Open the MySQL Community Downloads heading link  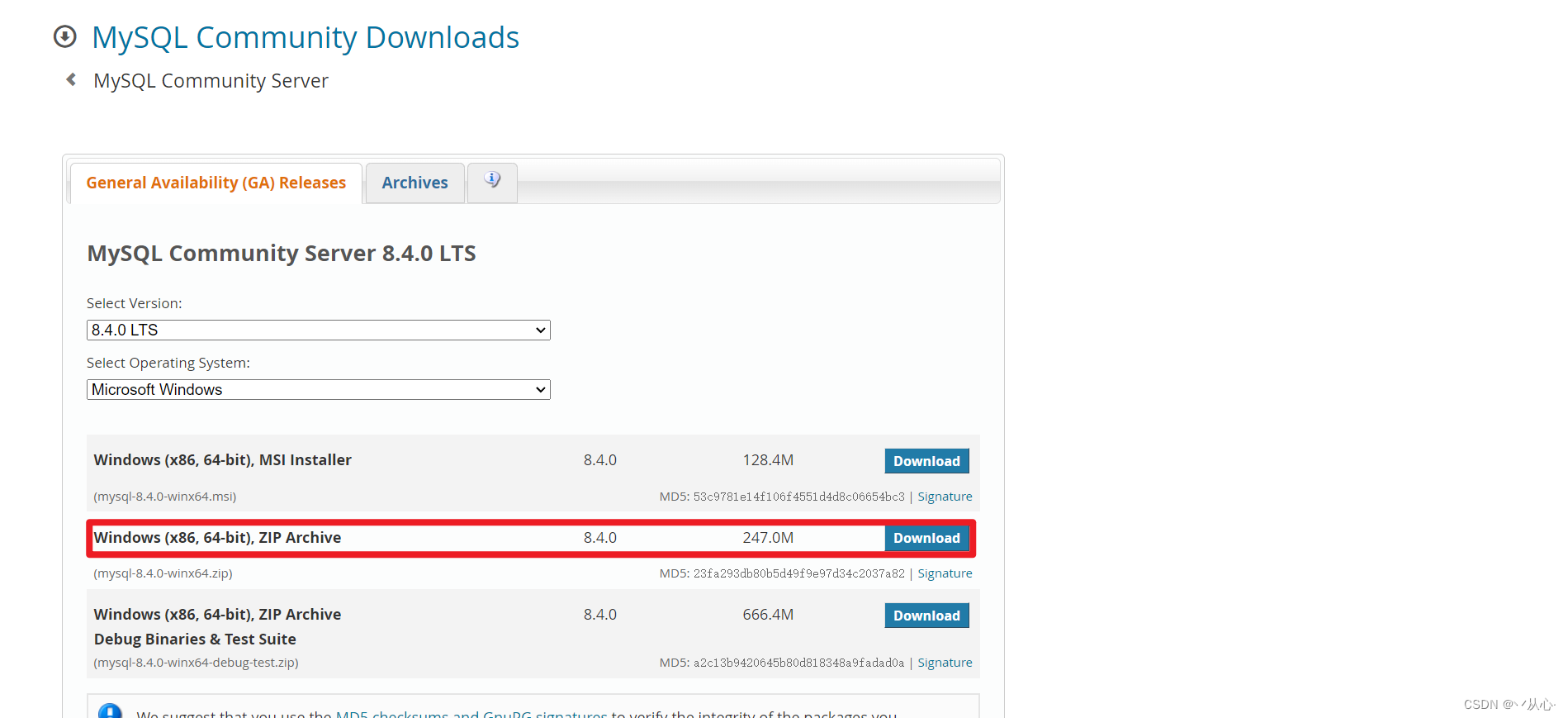[x=306, y=38]
